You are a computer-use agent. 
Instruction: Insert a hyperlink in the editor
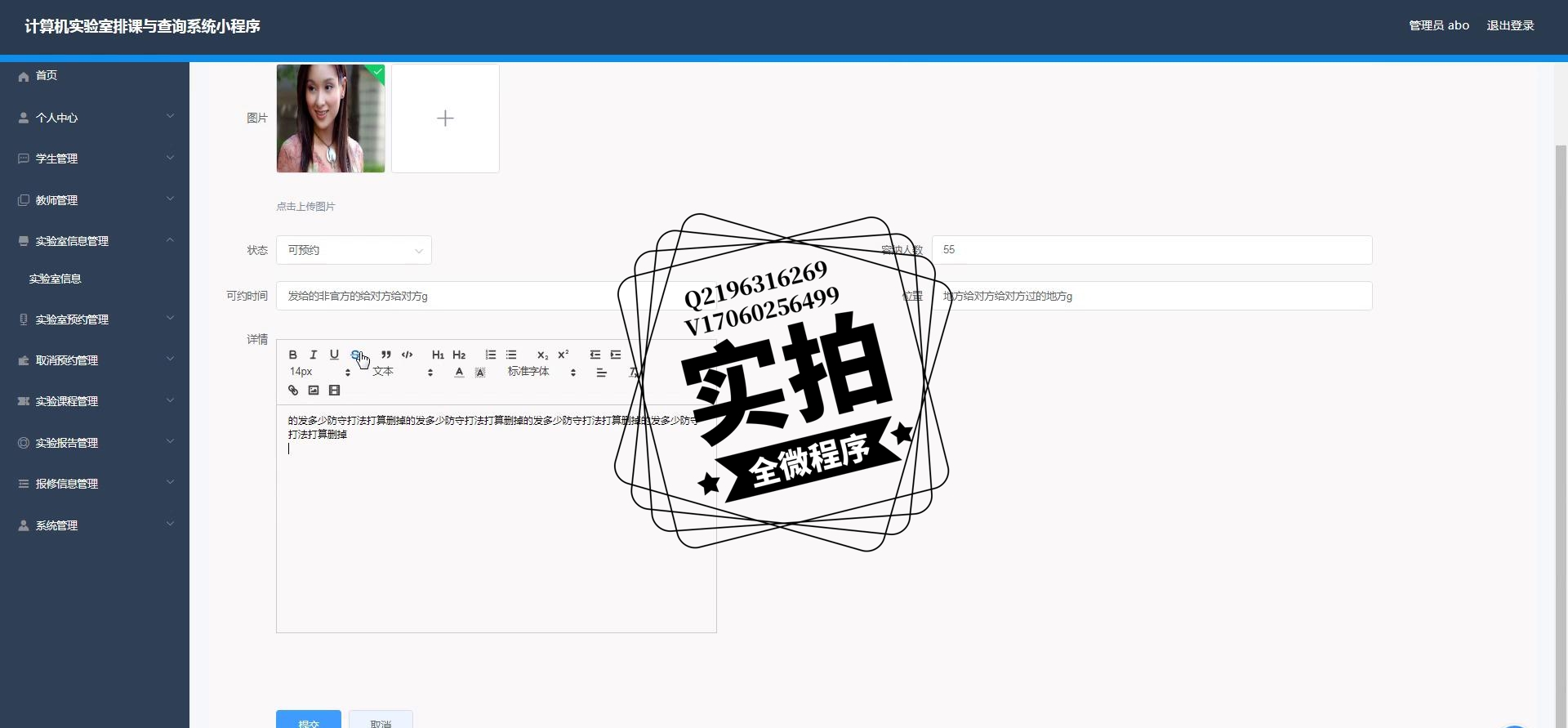click(293, 391)
